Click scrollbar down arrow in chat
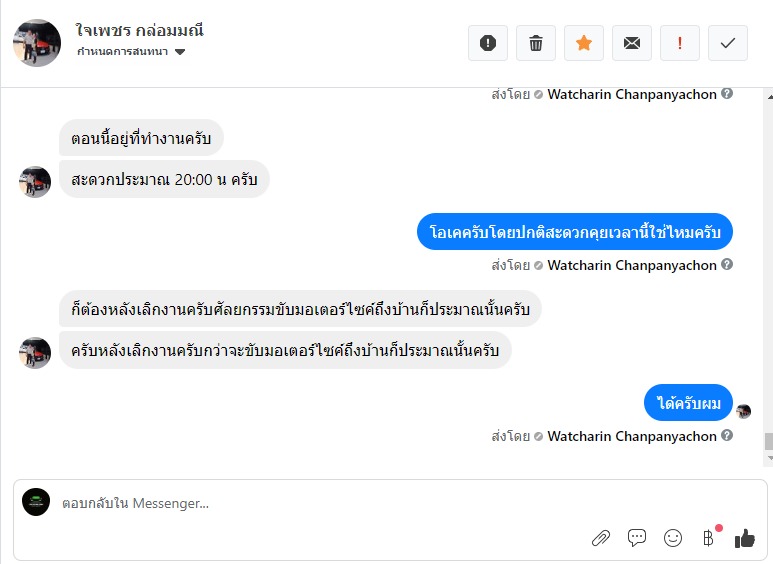Image resolution: width=773 pixels, height=564 pixels. [x=770, y=458]
